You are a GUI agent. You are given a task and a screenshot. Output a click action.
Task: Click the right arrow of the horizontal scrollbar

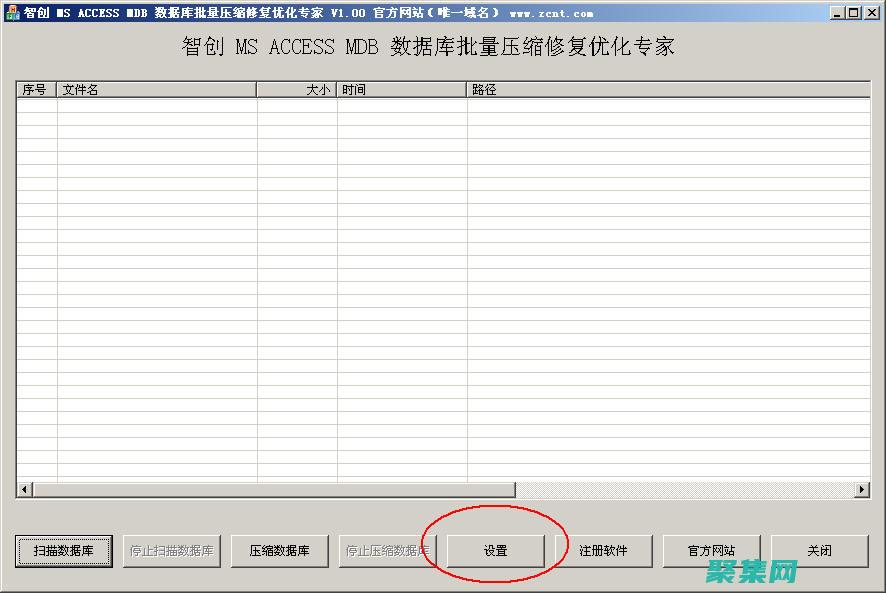click(x=864, y=490)
